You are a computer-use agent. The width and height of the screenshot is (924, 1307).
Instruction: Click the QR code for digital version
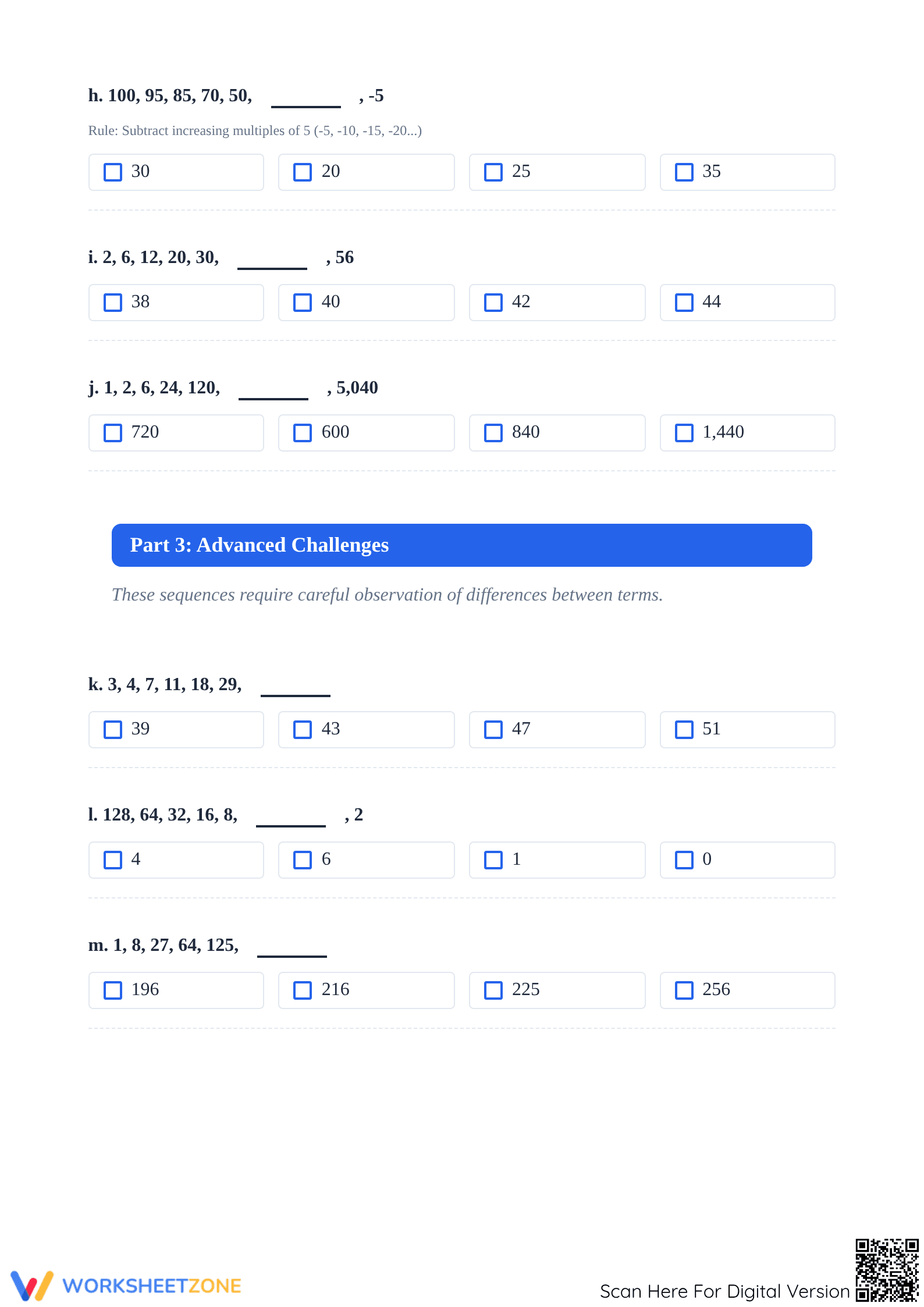[887, 1269]
